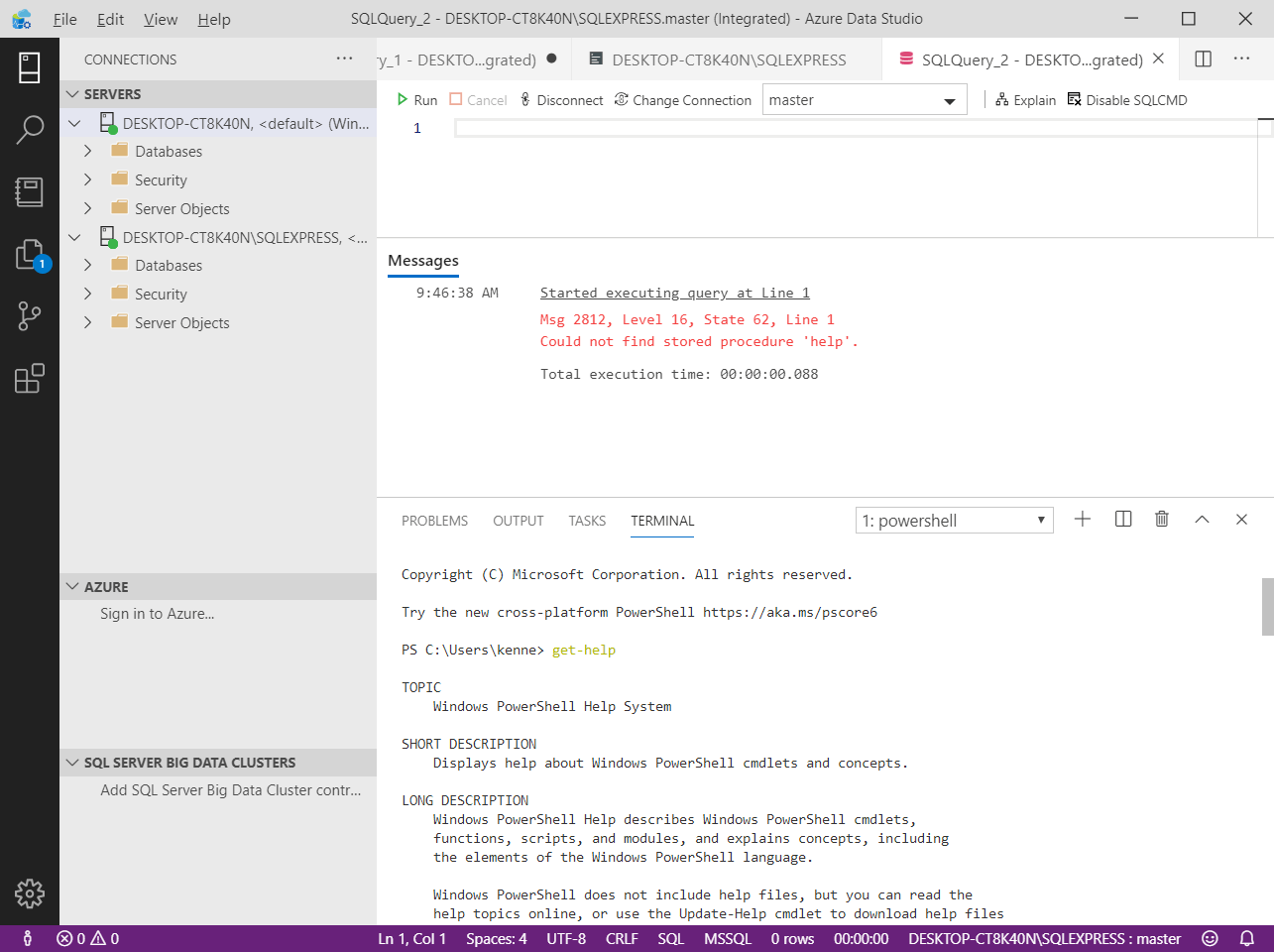Image resolution: width=1274 pixels, height=952 pixels.
Task: Click Add SQL Server Big Data Cluster controller
Action: click(231, 790)
